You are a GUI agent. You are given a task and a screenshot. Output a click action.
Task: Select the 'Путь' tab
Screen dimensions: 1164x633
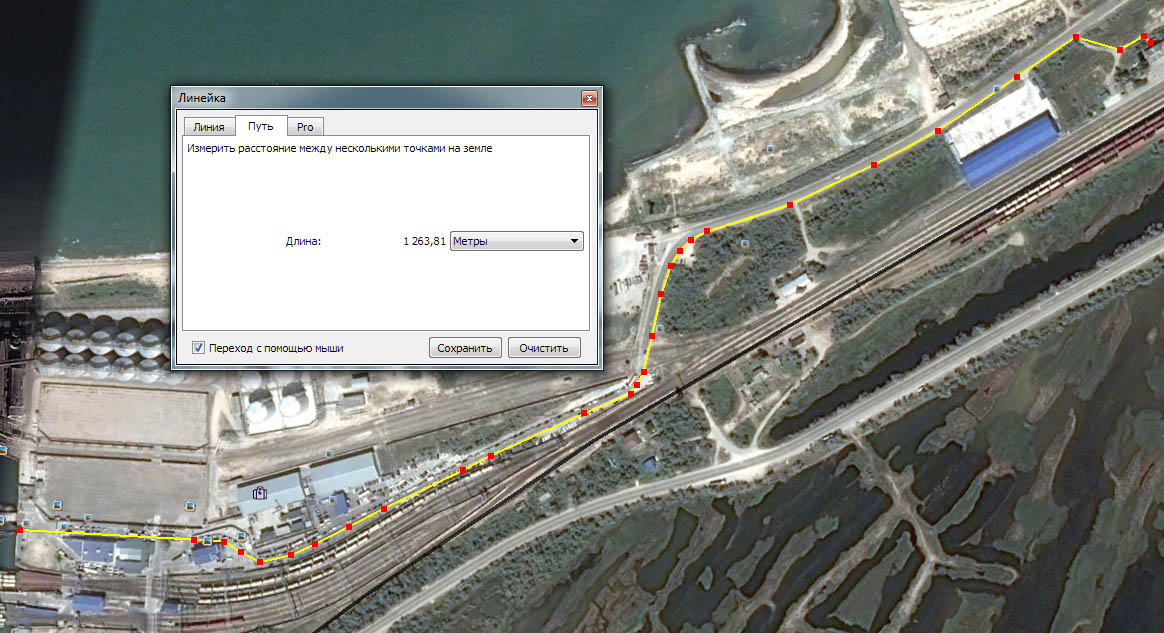click(261, 127)
